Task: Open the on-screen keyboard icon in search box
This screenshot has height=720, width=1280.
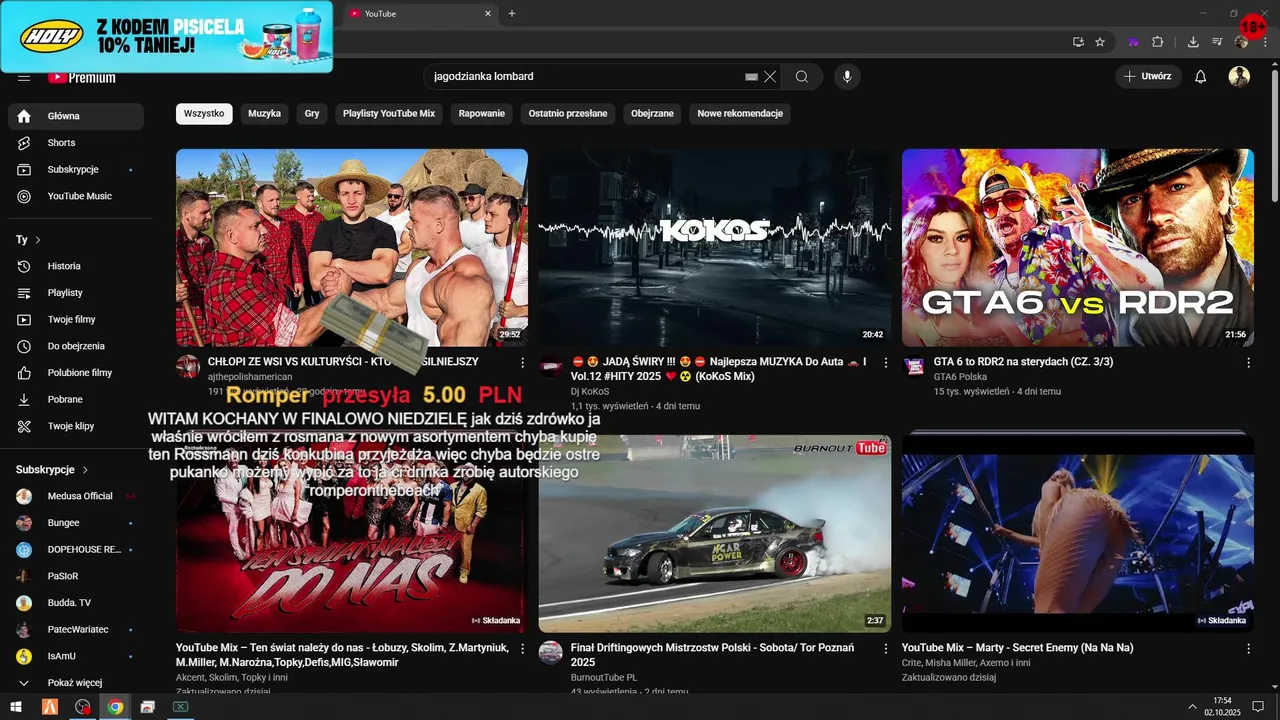Action: pyautogui.click(x=752, y=77)
